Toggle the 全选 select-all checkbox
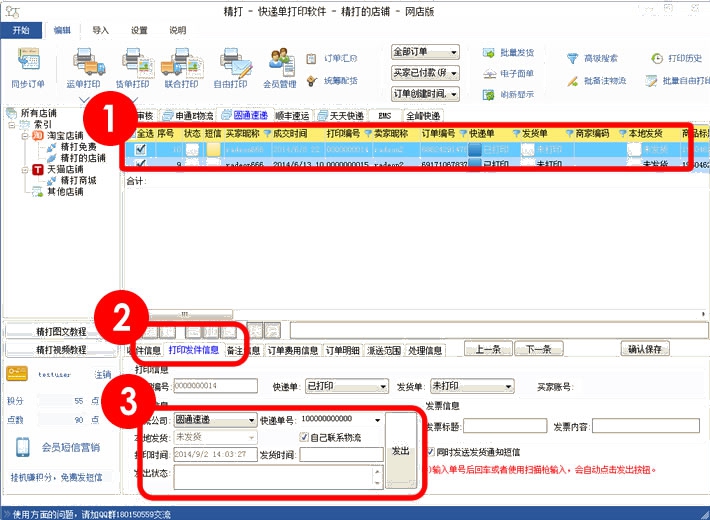Viewport: 710px width, 520px height. click(133, 134)
